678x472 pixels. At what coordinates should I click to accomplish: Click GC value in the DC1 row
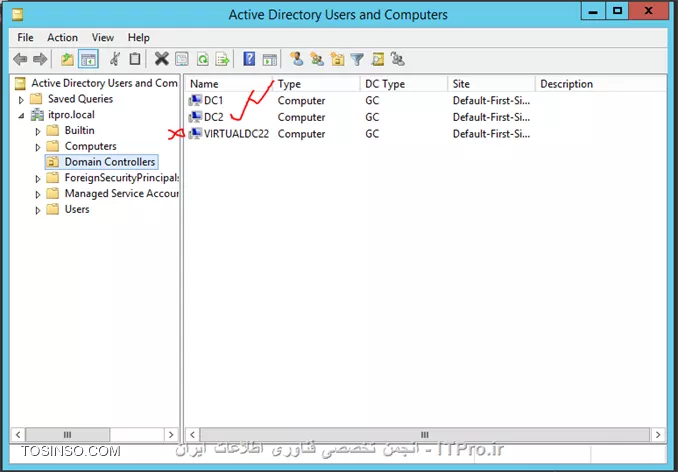pos(372,100)
